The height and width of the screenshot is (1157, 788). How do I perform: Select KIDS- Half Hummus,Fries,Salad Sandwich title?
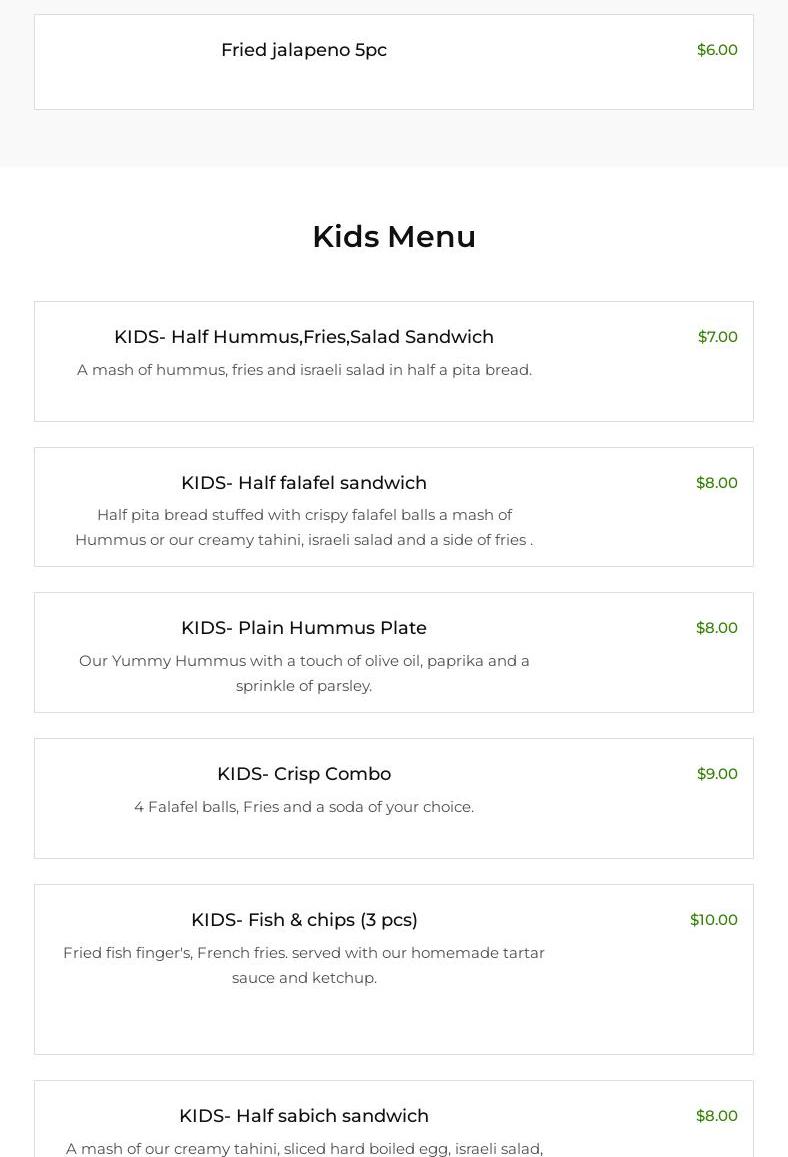point(303,337)
